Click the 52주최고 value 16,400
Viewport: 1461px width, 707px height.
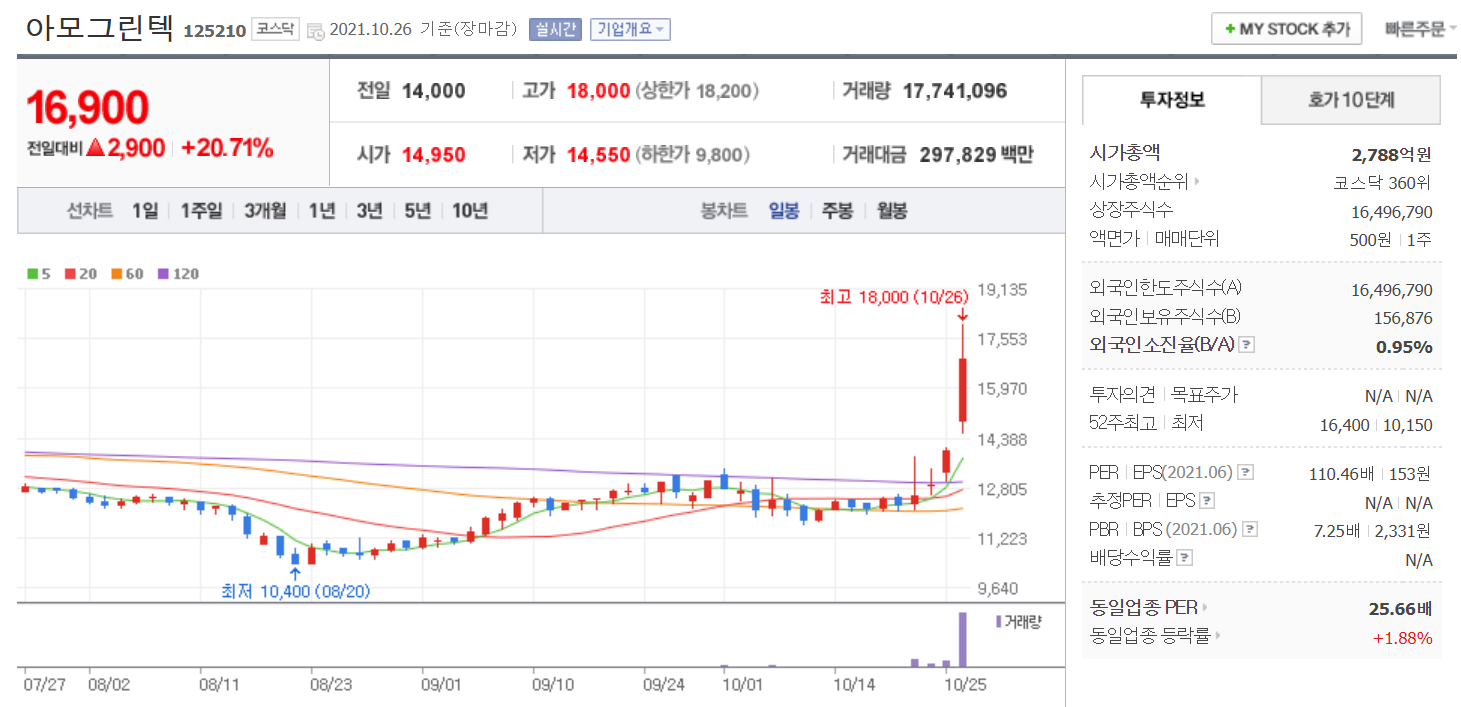(1345, 425)
